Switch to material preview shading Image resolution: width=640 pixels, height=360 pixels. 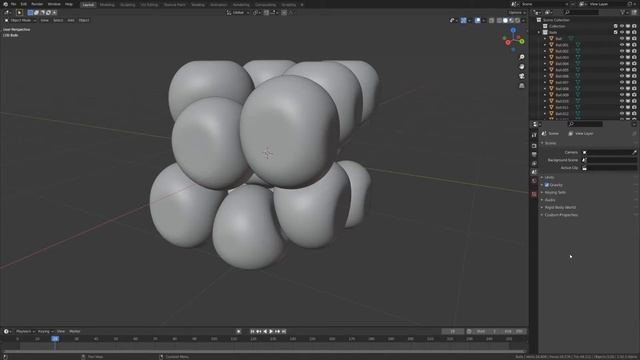pos(511,20)
